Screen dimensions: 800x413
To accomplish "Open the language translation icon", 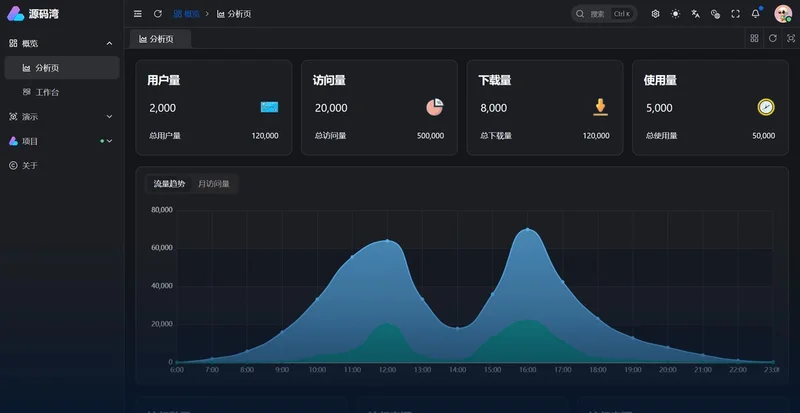I will click(x=695, y=14).
